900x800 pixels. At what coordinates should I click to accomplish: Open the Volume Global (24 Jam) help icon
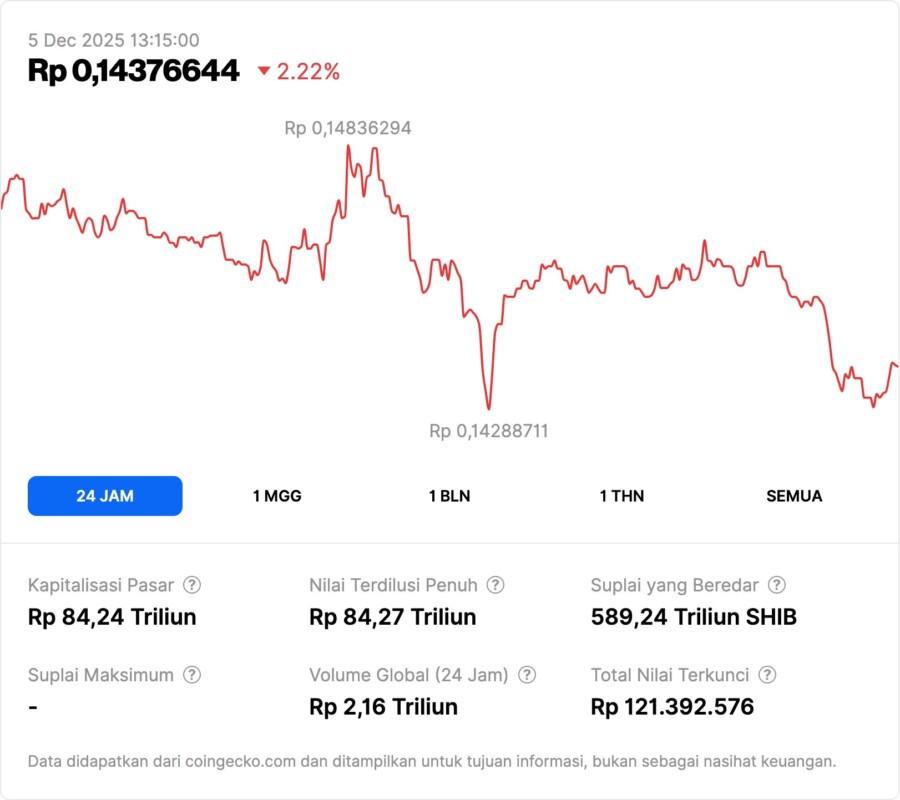coord(527,675)
